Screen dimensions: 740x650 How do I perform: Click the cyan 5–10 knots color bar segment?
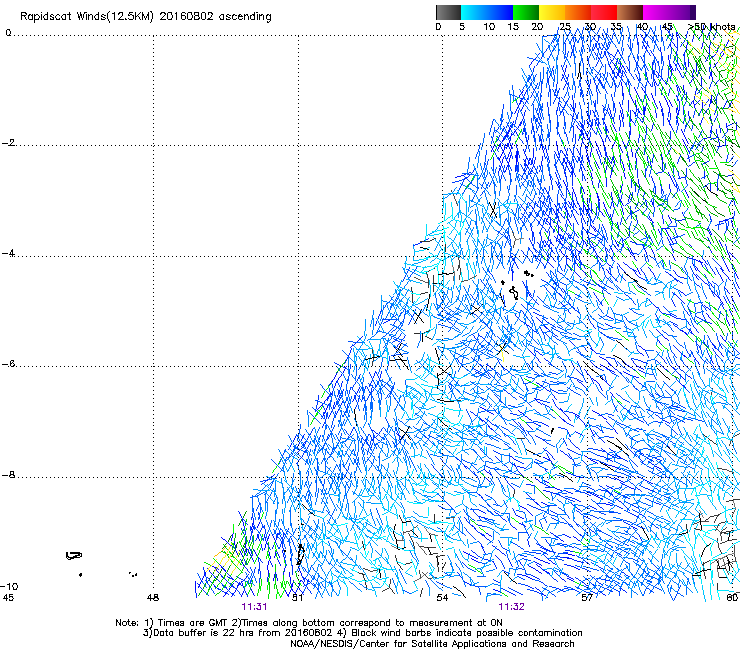[474, 12]
